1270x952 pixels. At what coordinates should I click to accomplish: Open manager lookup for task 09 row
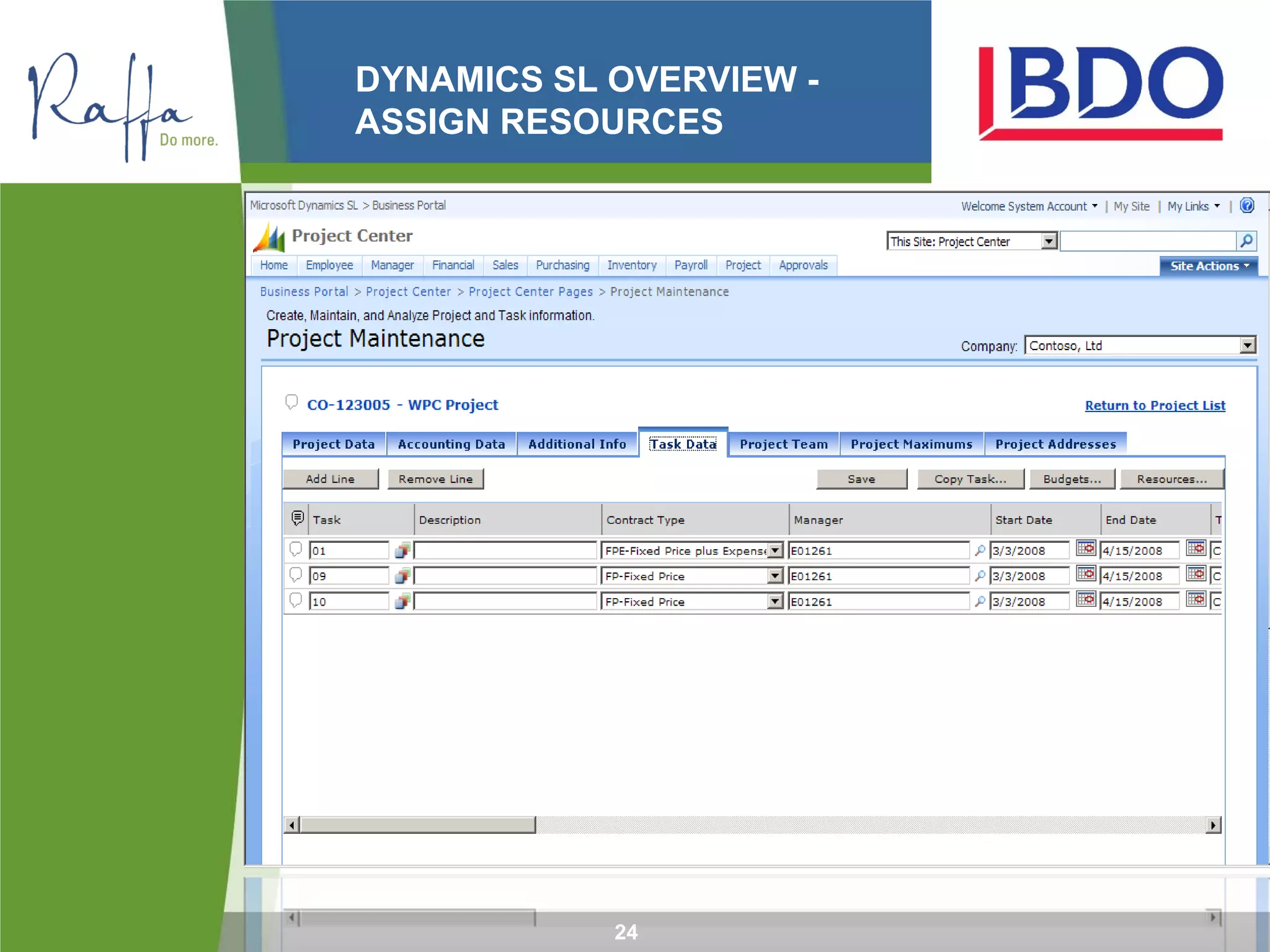coord(980,576)
